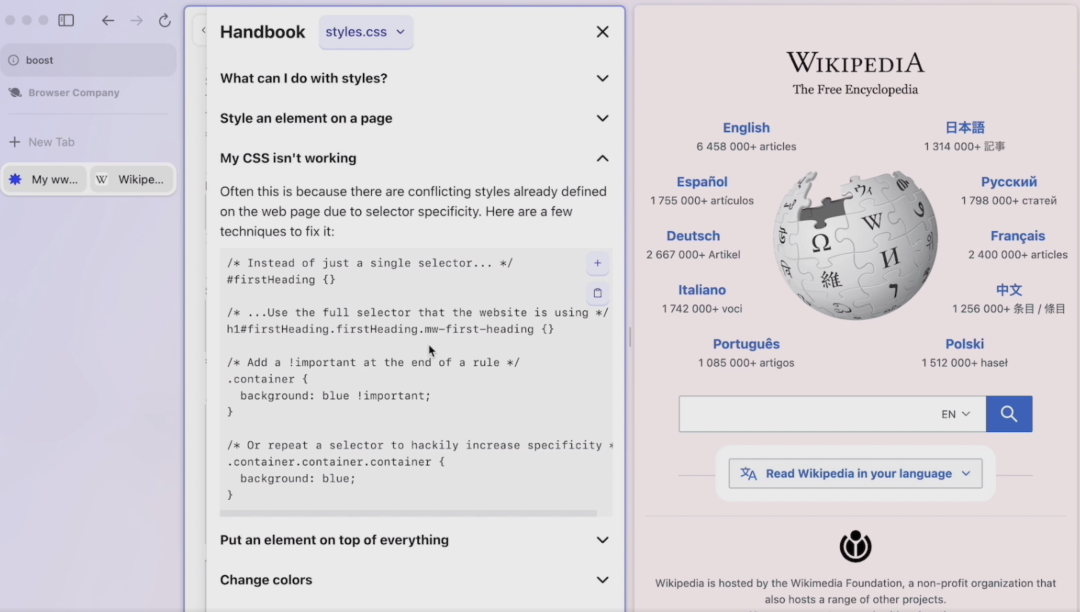Screen dimensions: 1080x612
Task: Click 'background: blue !important;' code line
Action: click(x=335, y=396)
